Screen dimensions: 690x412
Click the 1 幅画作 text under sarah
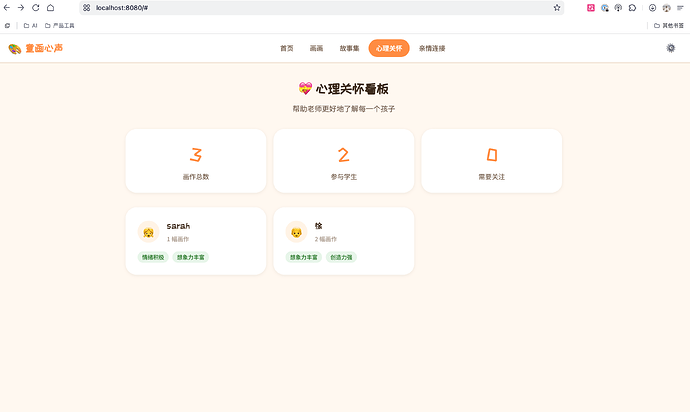pyautogui.click(x=178, y=239)
